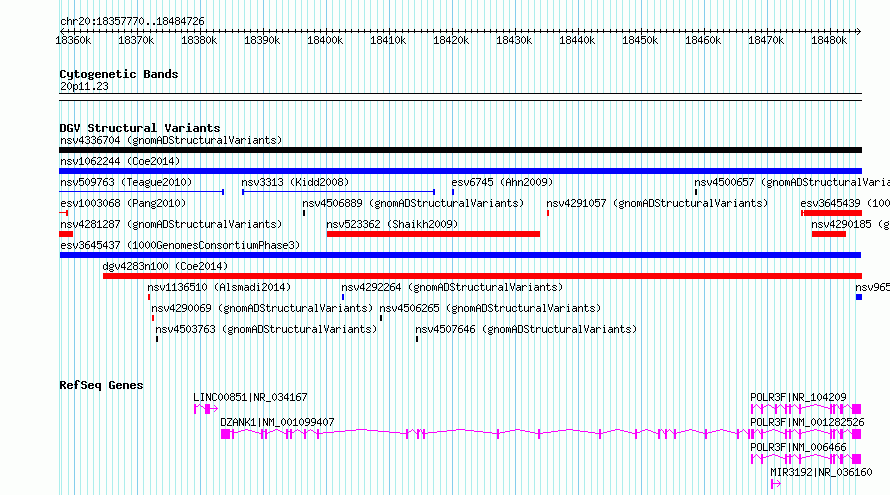Click the esv3645437 blue variant bar

tap(460, 255)
